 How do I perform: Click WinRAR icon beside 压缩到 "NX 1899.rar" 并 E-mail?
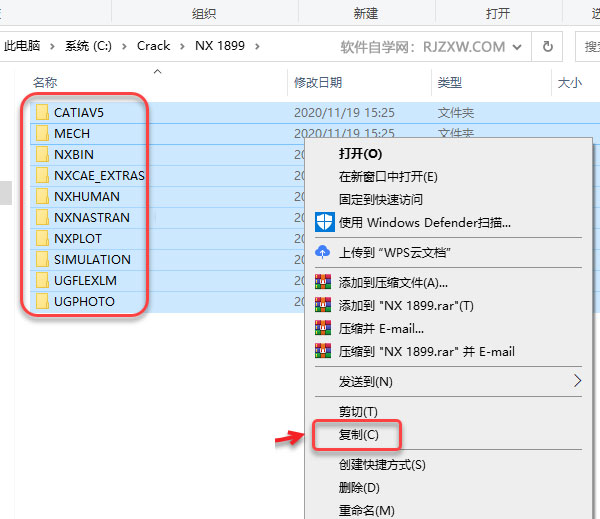pyautogui.click(x=323, y=351)
